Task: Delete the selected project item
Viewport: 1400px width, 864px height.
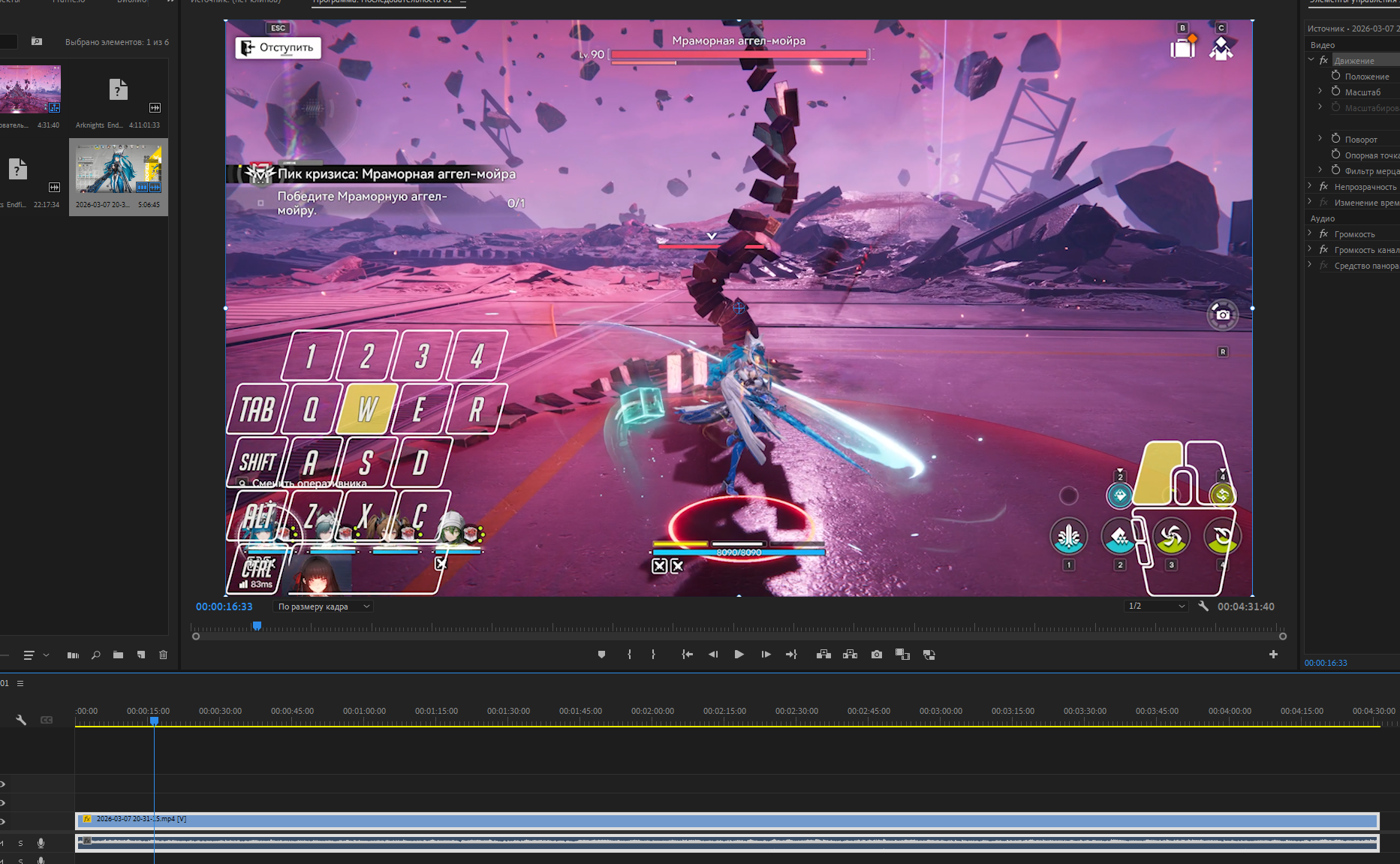Action: (163, 655)
